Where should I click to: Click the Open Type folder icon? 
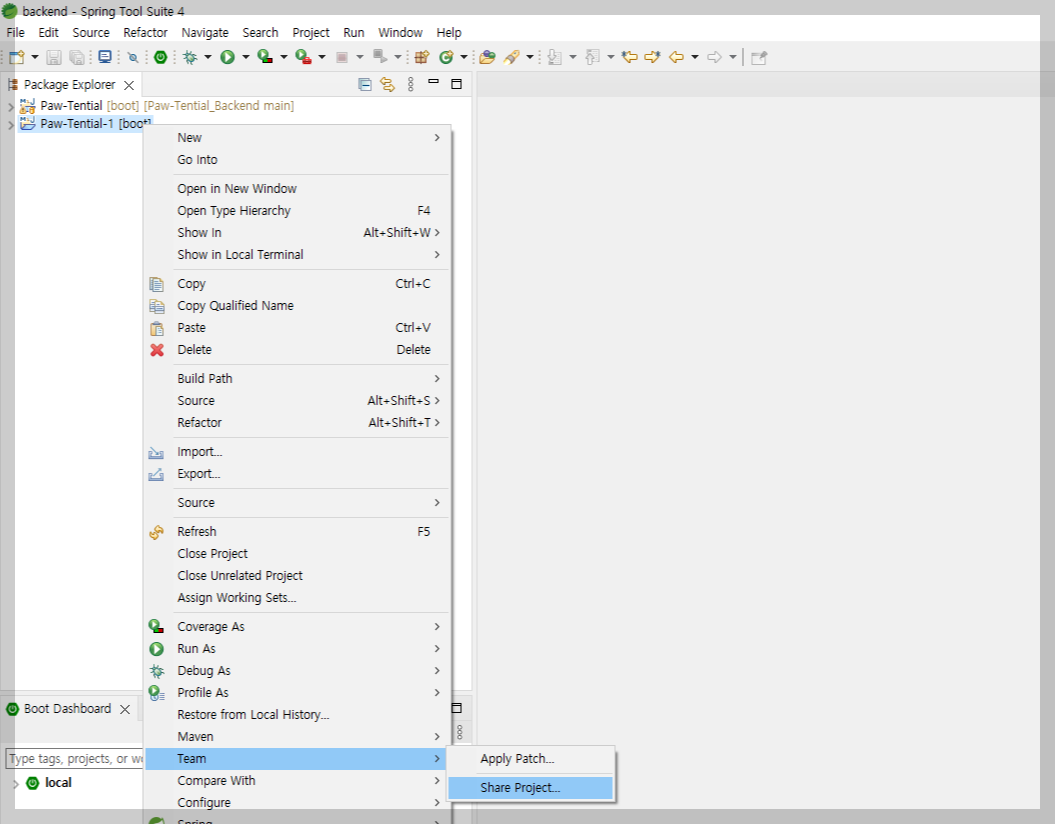[488, 58]
